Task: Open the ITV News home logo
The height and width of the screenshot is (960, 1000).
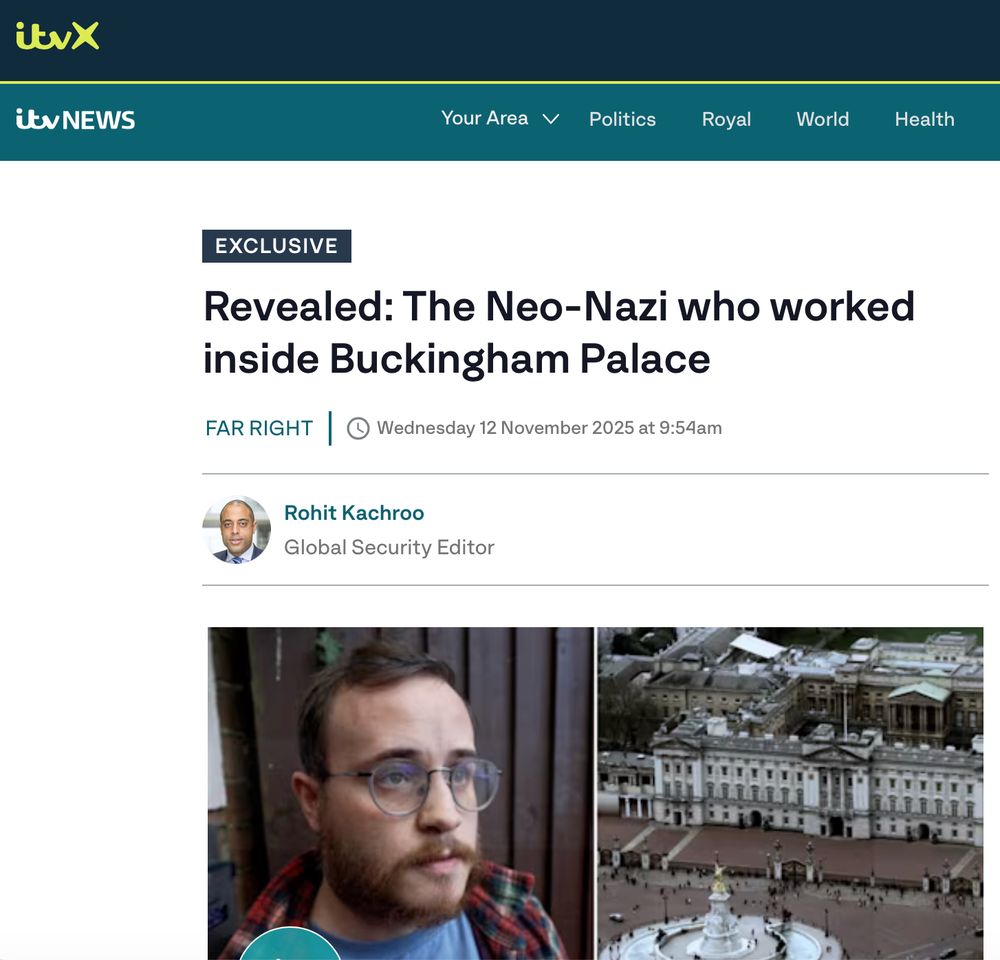Action: pos(75,119)
